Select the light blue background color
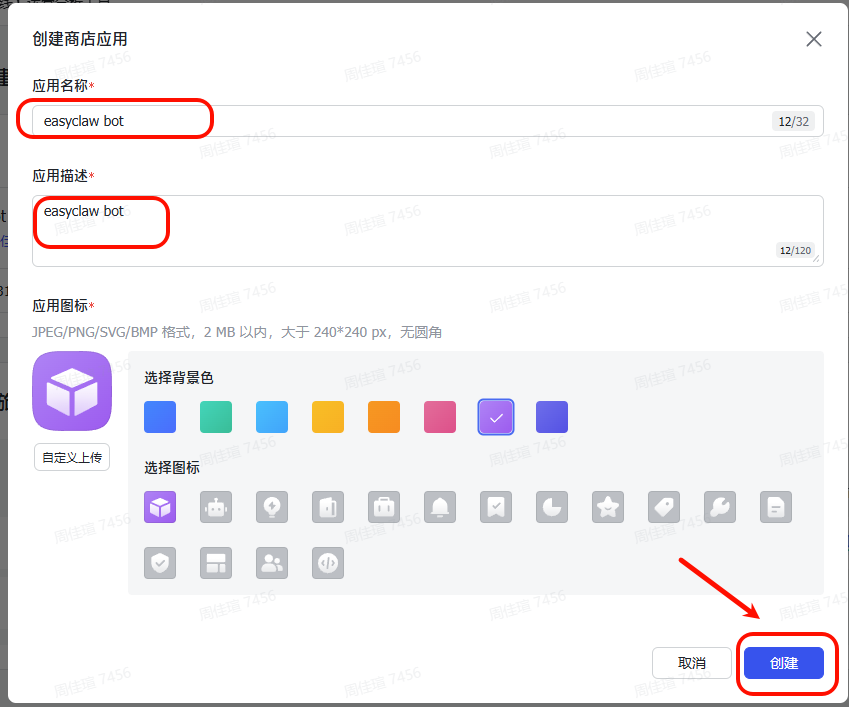The image size is (849, 707). (272, 417)
